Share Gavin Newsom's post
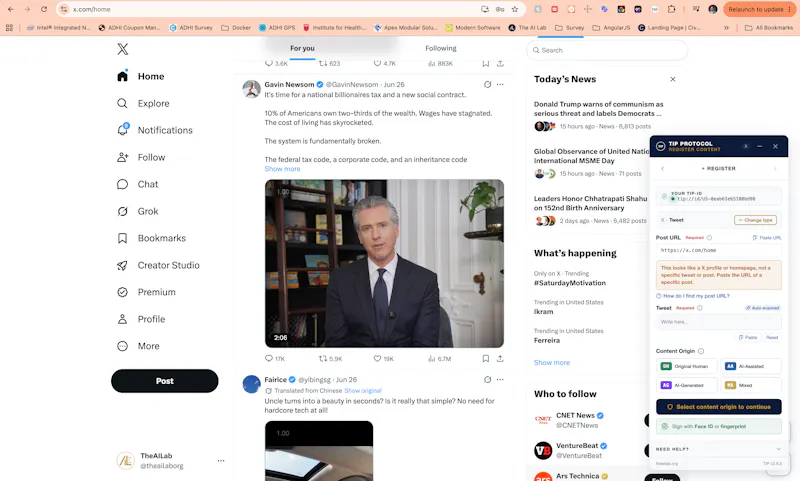The image size is (800, 481). [x=500, y=359]
